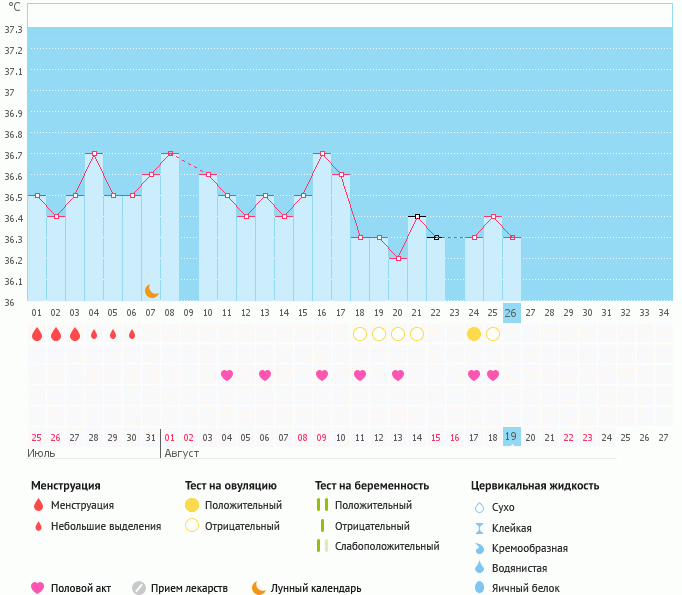
Task: Click the crescent moon icon on cycle day 07
Action: point(151,291)
